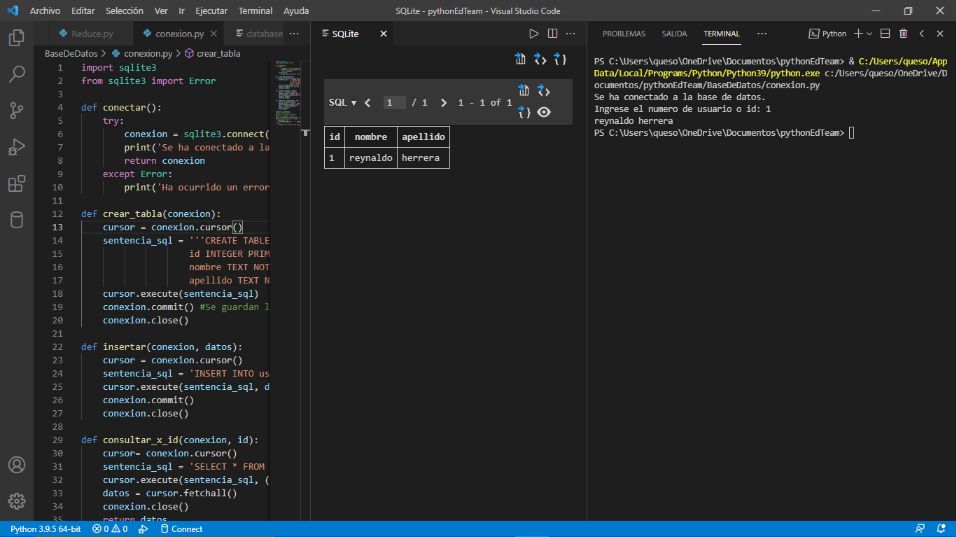Go to previous results page

368,102
